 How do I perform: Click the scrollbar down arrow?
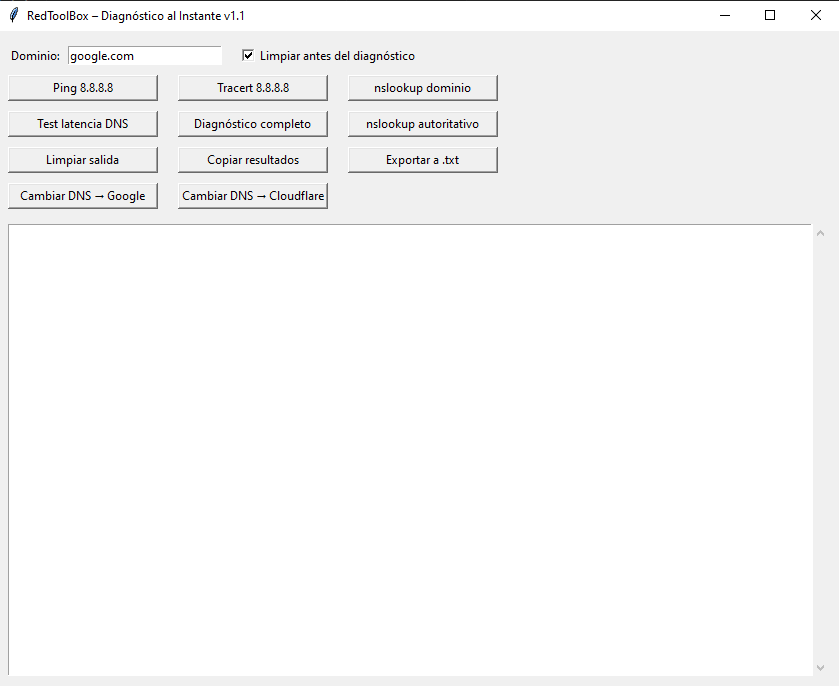click(x=820, y=667)
